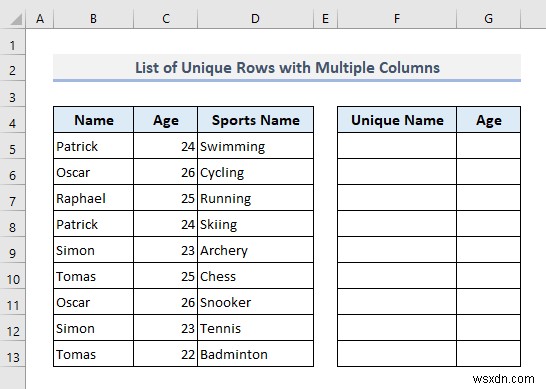
Task: Click the title 'List of Unique Rows with Multiple Columns'
Action: pyautogui.click(x=287, y=68)
